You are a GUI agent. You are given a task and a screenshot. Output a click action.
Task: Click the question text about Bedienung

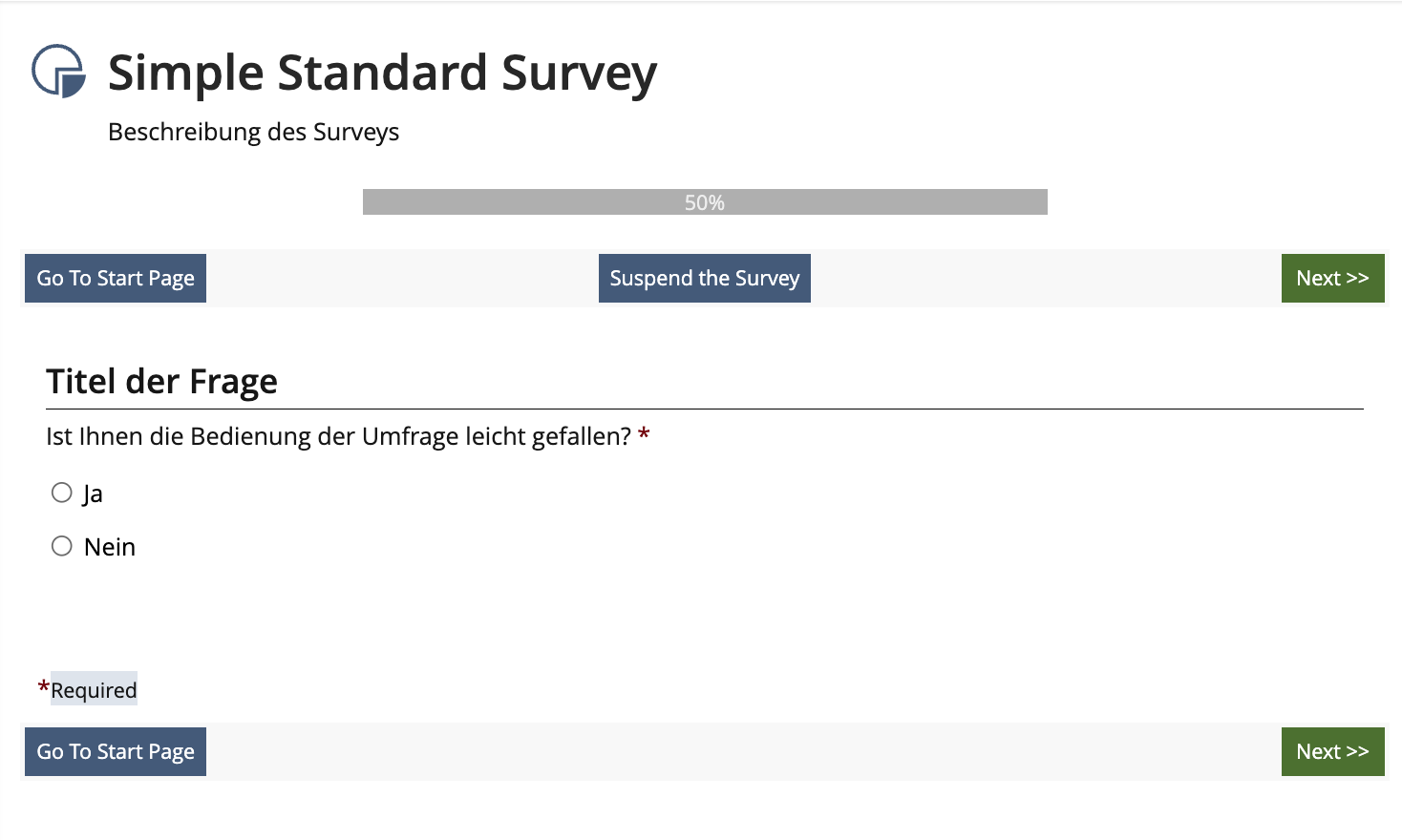coord(338,436)
